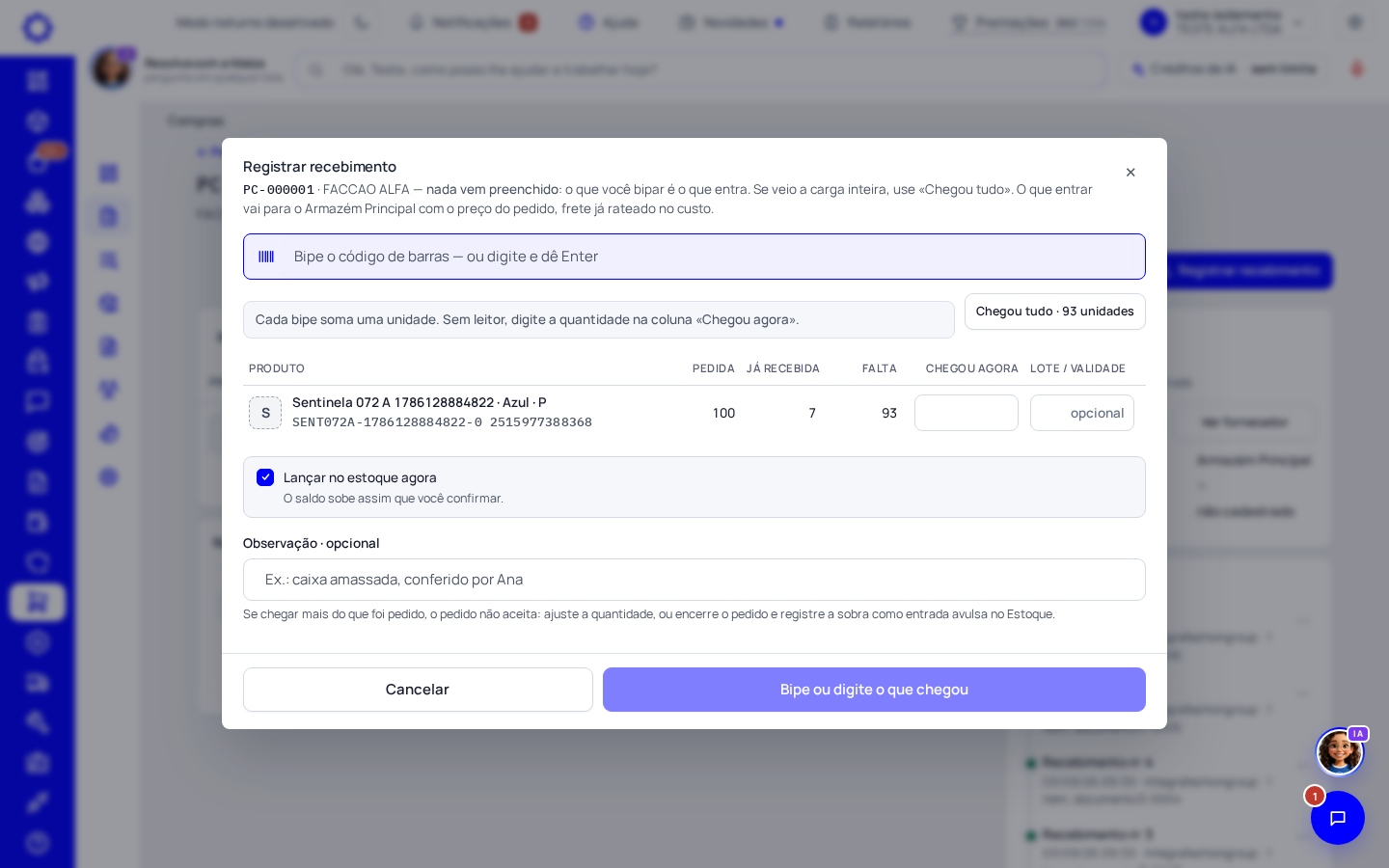Click the Cancelar button
The height and width of the screenshot is (868, 1389).
tap(418, 690)
